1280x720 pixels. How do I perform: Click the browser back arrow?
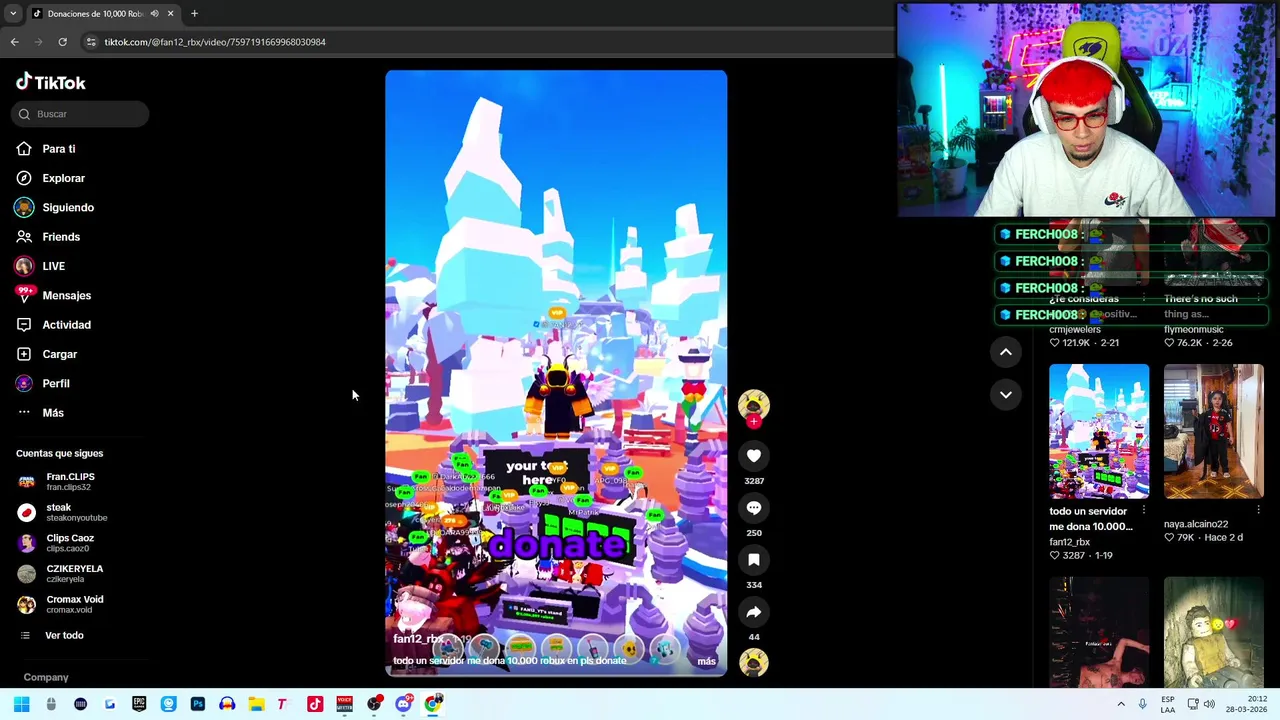tap(14, 42)
